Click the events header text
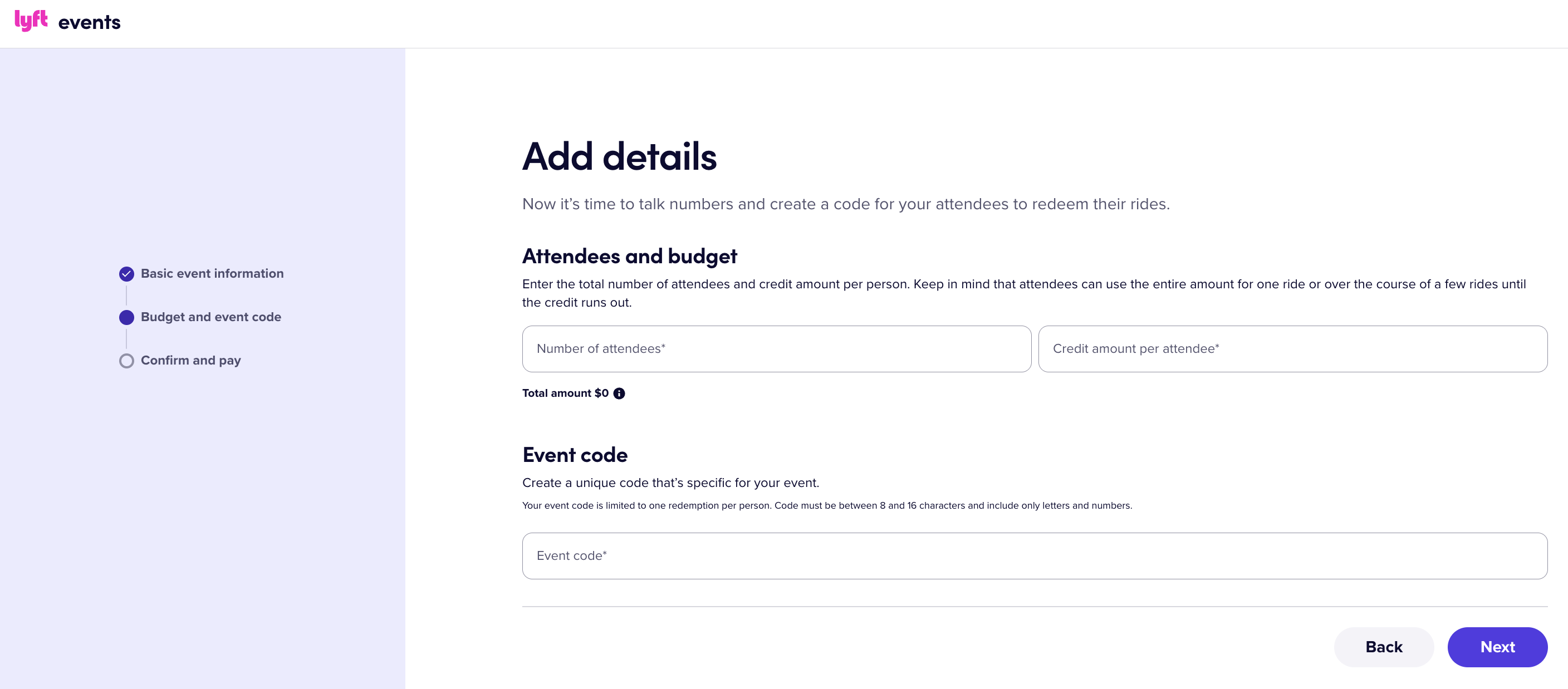 coord(90,22)
